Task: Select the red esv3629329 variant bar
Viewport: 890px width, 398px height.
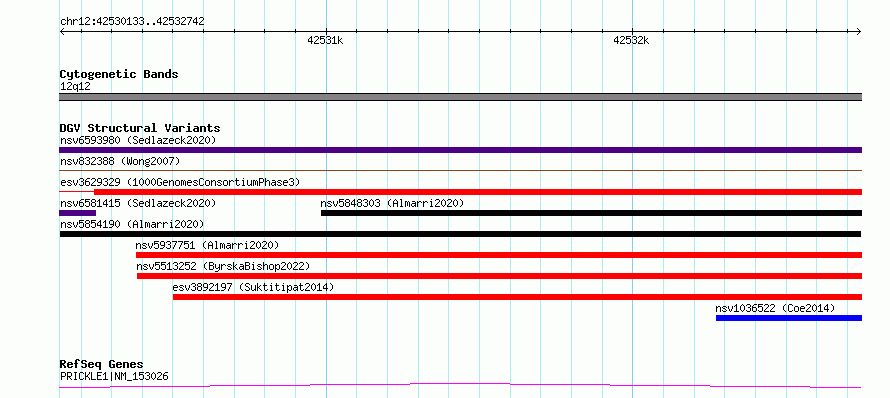Action: pyautogui.click(x=478, y=192)
